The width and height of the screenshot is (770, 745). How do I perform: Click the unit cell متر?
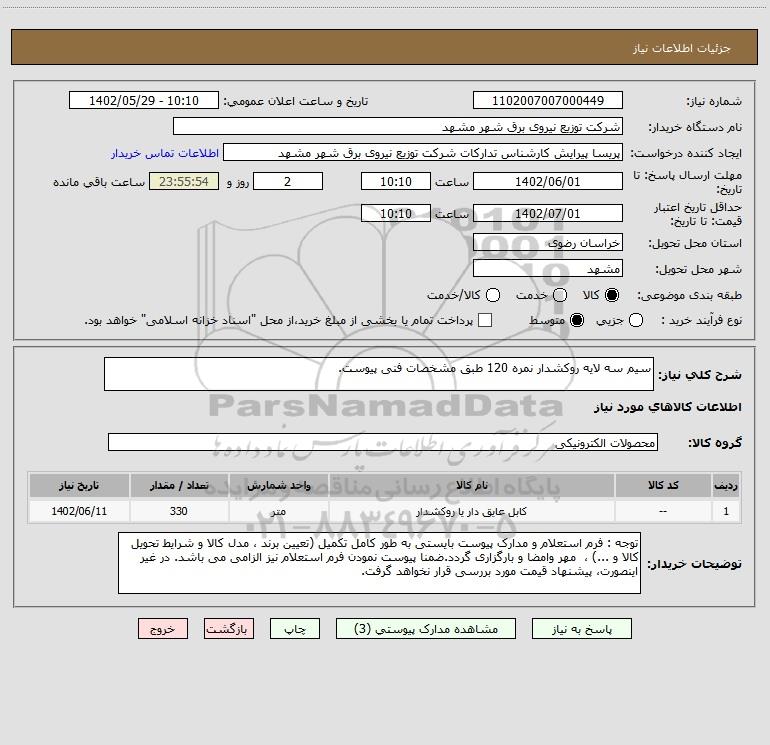(x=278, y=512)
